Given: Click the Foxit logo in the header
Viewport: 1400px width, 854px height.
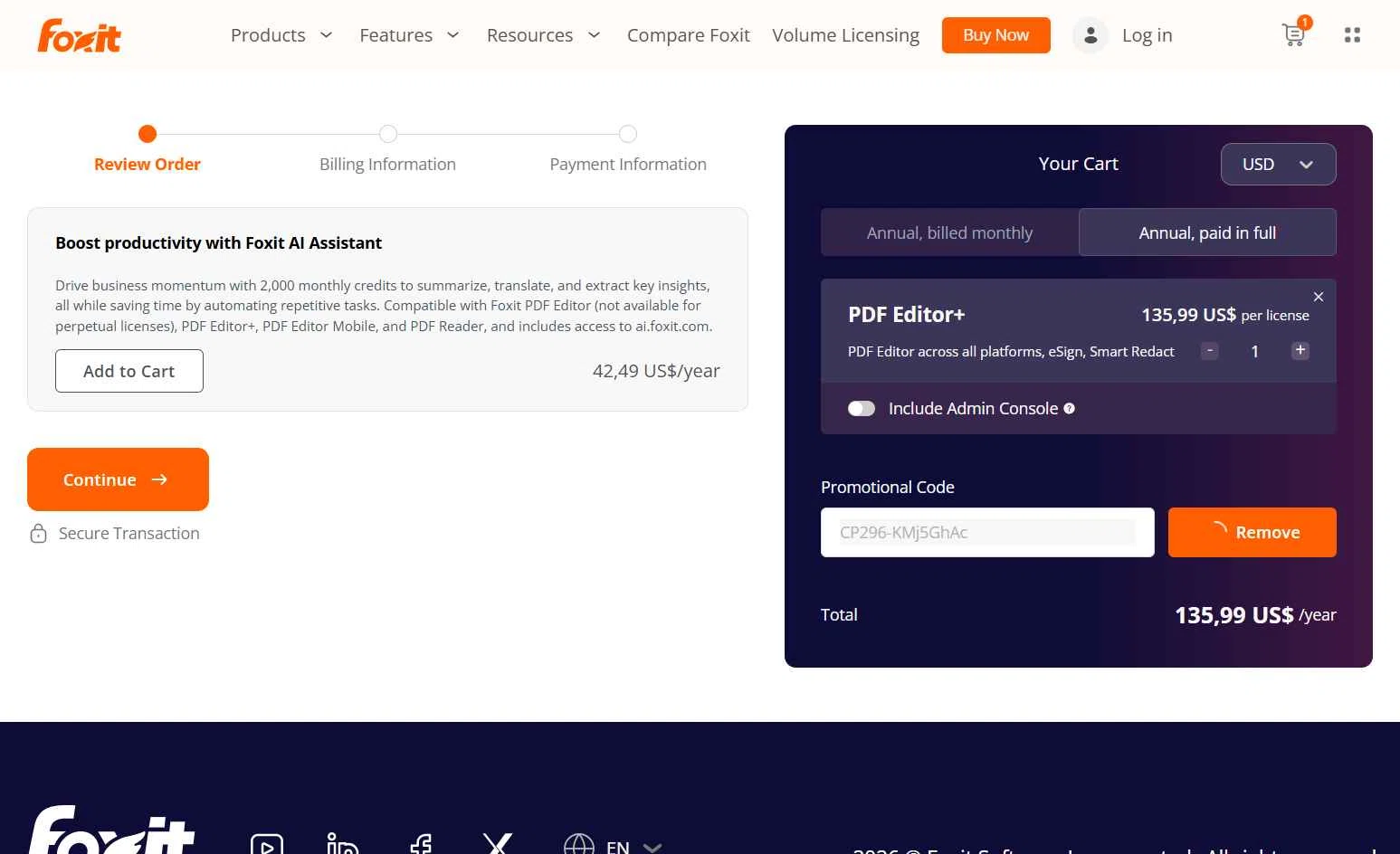Looking at the screenshot, I should [79, 35].
